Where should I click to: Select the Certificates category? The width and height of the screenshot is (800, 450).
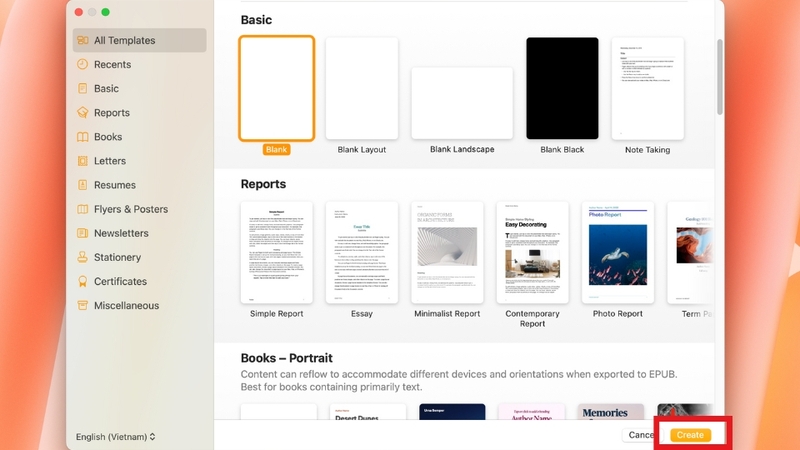(139, 281)
